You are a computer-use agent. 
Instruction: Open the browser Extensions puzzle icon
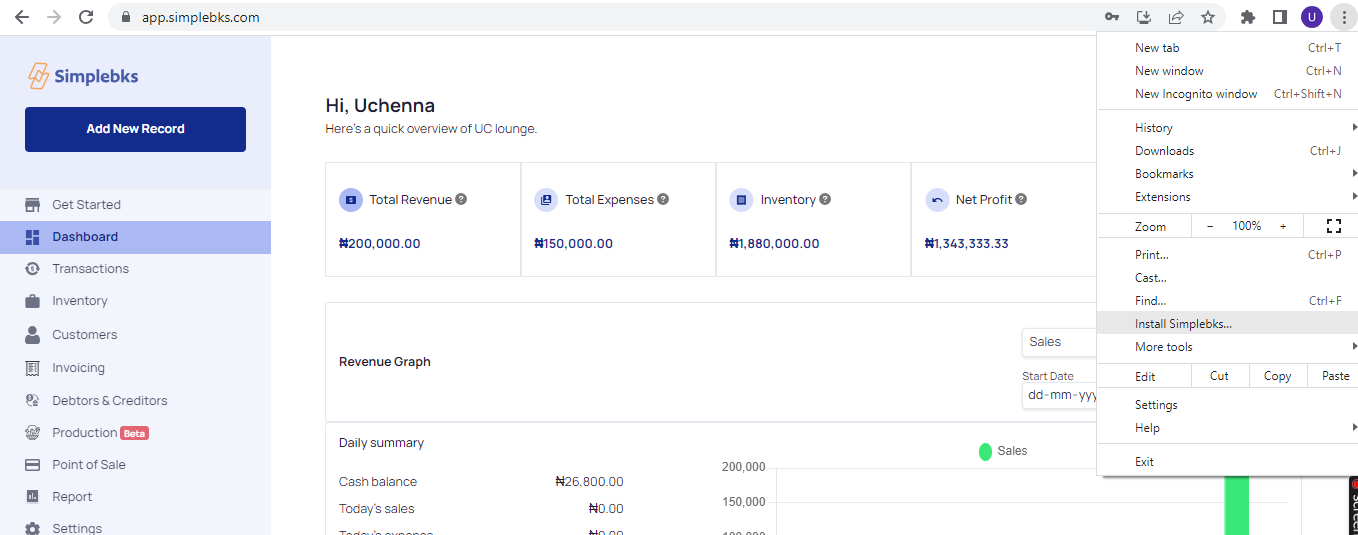tap(1247, 17)
